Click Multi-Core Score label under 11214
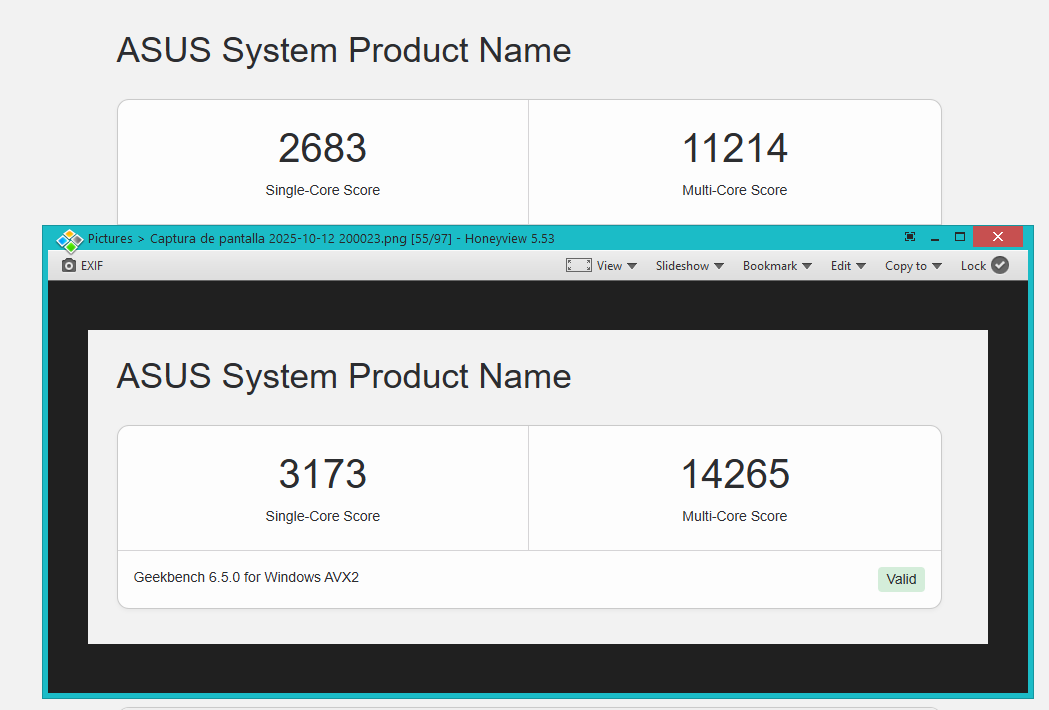This screenshot has height=710, width=1049. click(735, 190)
